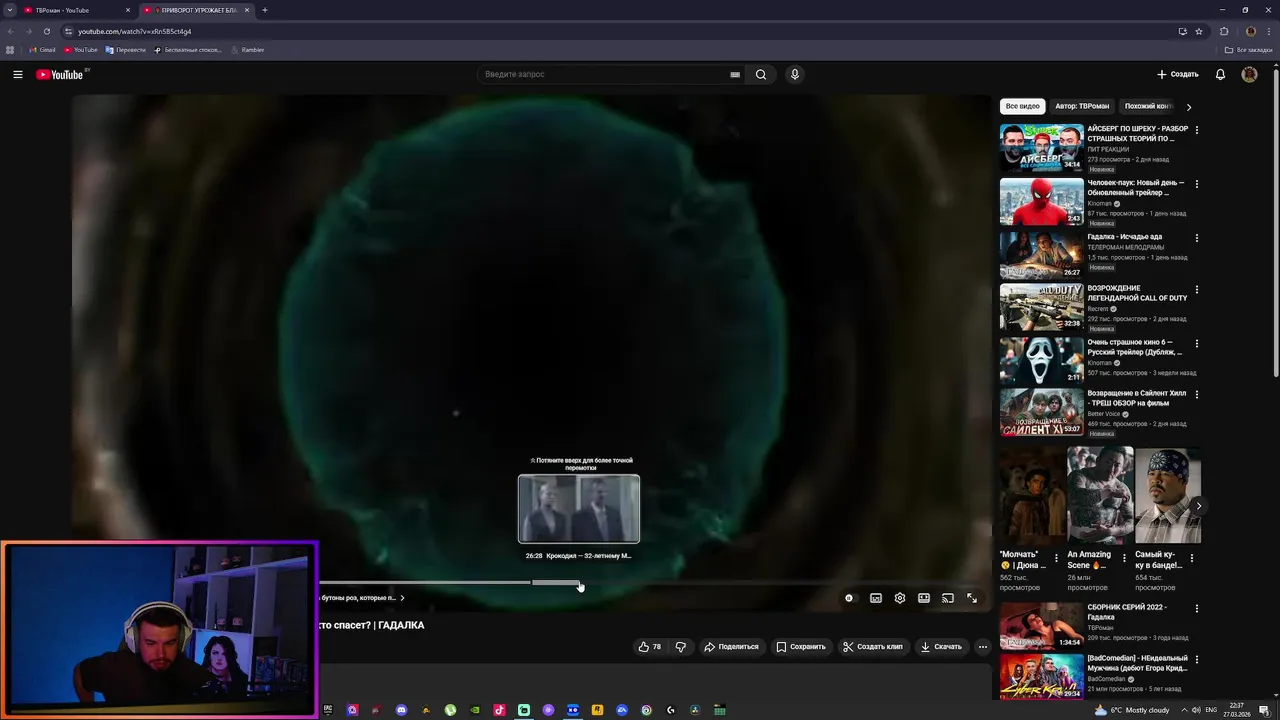Open Человек-паук: Новый день thumbnail
1280x720 pixels.
(1041, 201)
